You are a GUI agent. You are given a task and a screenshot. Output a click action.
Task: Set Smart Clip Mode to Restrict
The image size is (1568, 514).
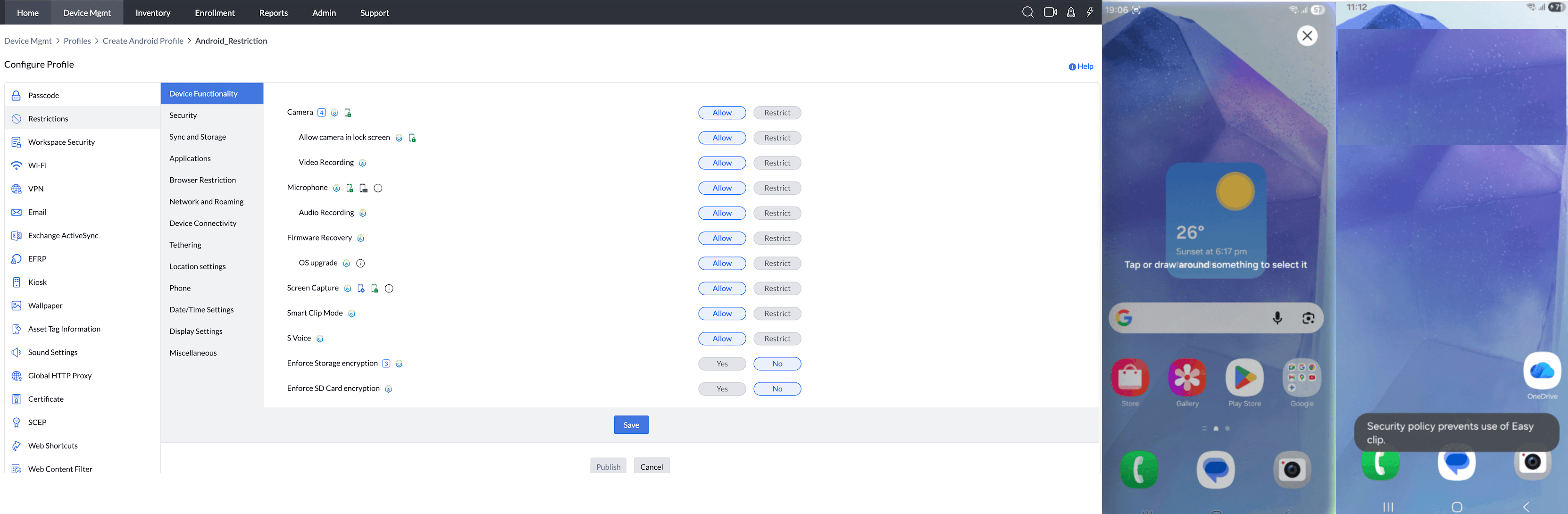[x=777, y=313]
